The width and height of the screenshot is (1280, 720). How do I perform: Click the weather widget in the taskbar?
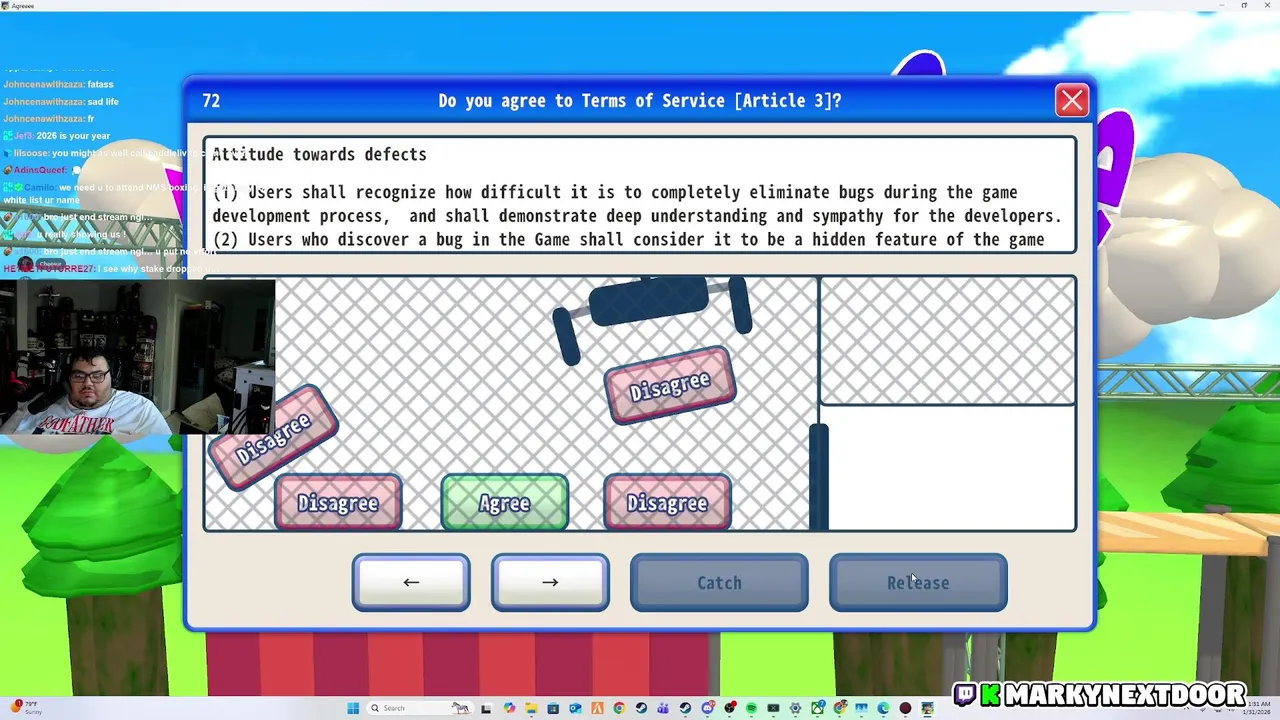pos(25,708)
